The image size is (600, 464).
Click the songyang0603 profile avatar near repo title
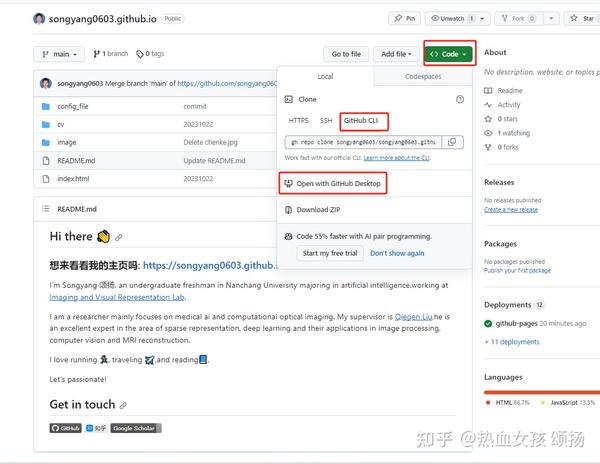coord(39,18)
